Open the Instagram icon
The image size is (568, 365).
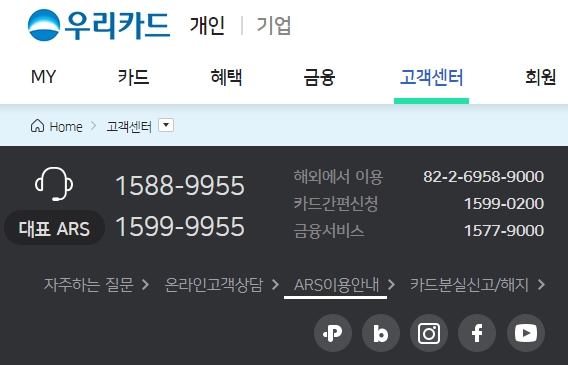[429, 333]
